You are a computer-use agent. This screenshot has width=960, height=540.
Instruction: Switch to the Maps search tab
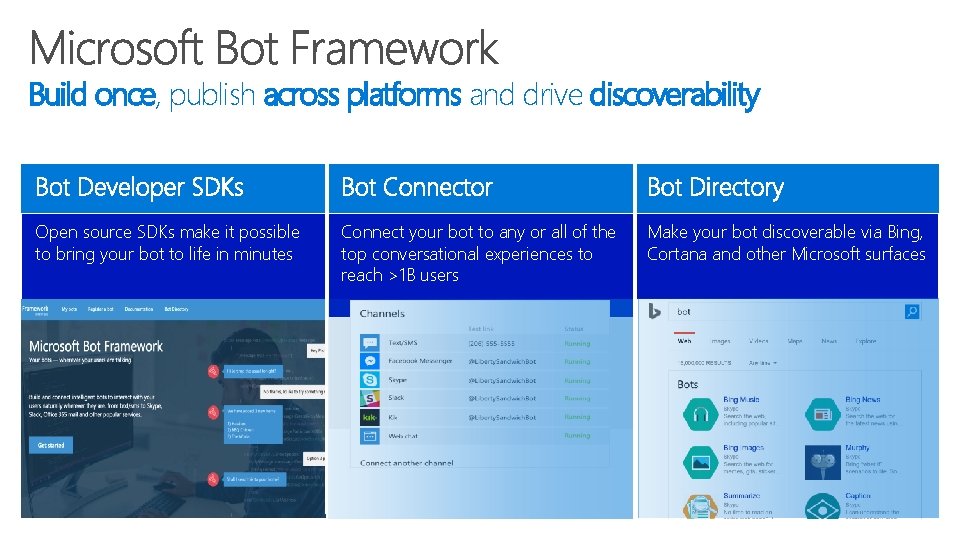click(x=795, y=341)
